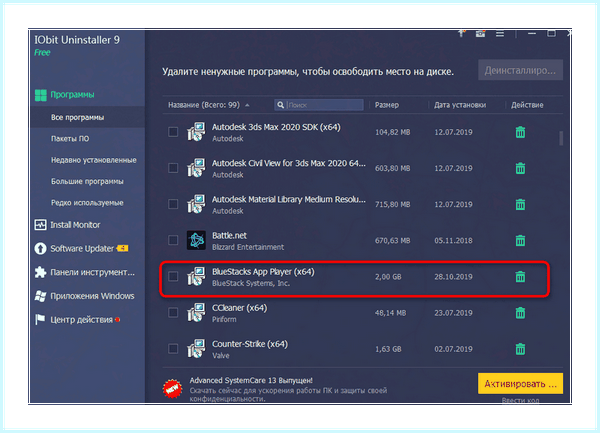Image resolution: width=600 pixels, height=433 pixels.
Task: Click the green Programs grid icon
Action: pyautogui.click(x=41, y=95)
